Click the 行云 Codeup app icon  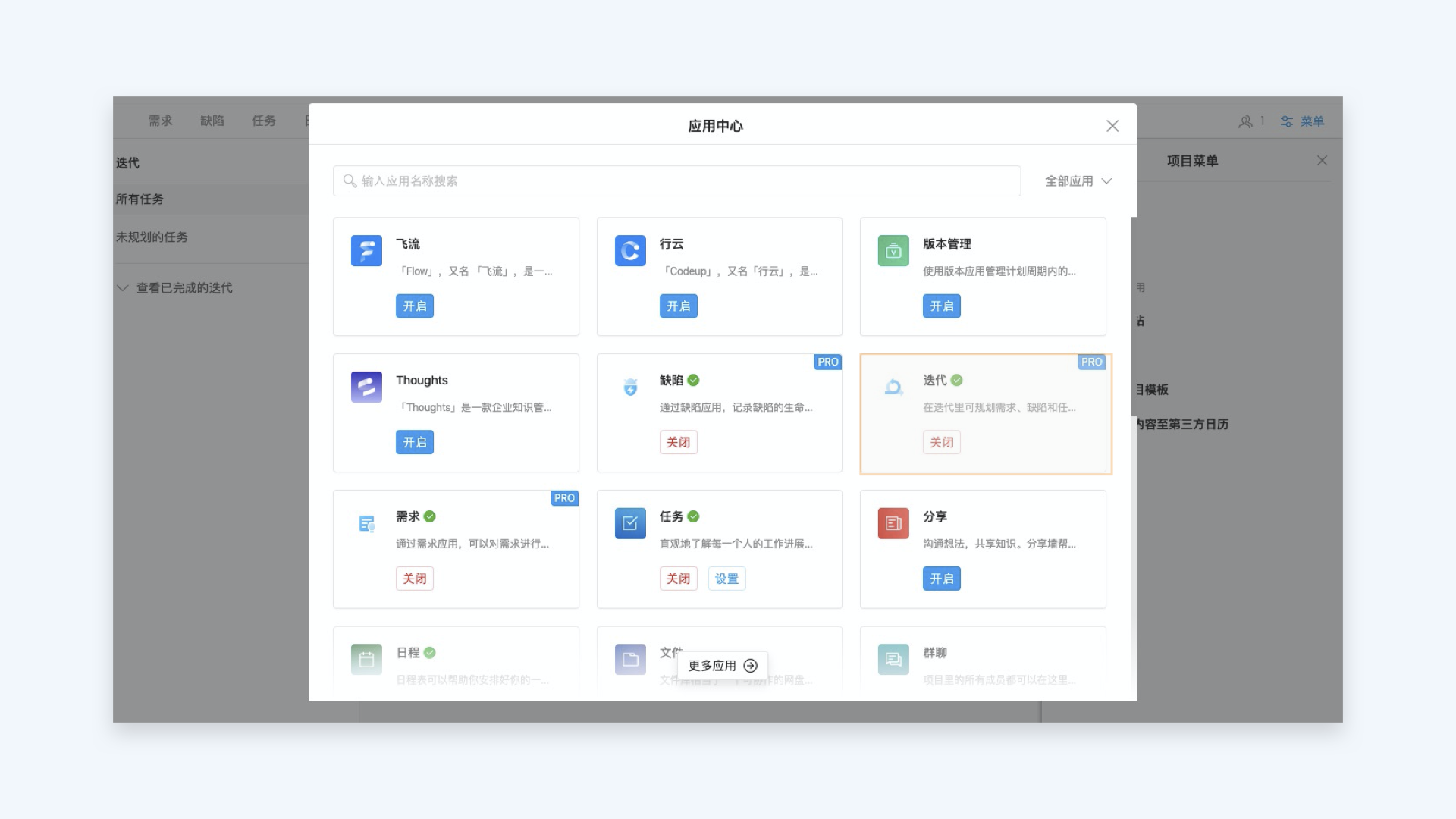click(630, 250)
